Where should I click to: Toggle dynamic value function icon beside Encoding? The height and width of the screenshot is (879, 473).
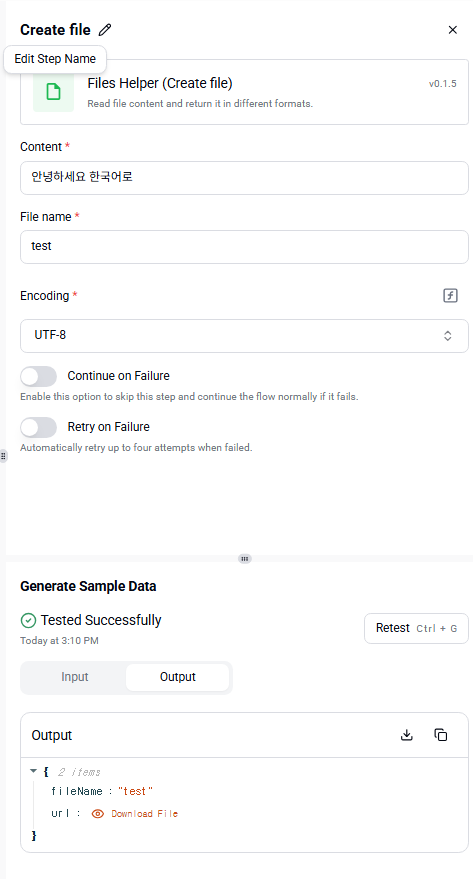[451, 295]
